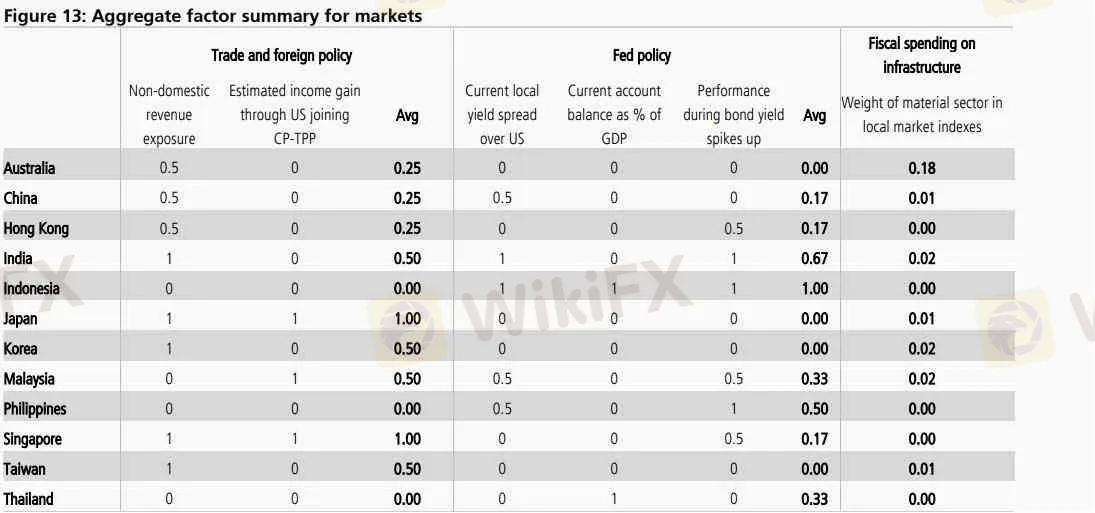Click the Non-domestic revenue exposure column header
The height and width of the screenshot is (513, 1095).
click(169, 115)
